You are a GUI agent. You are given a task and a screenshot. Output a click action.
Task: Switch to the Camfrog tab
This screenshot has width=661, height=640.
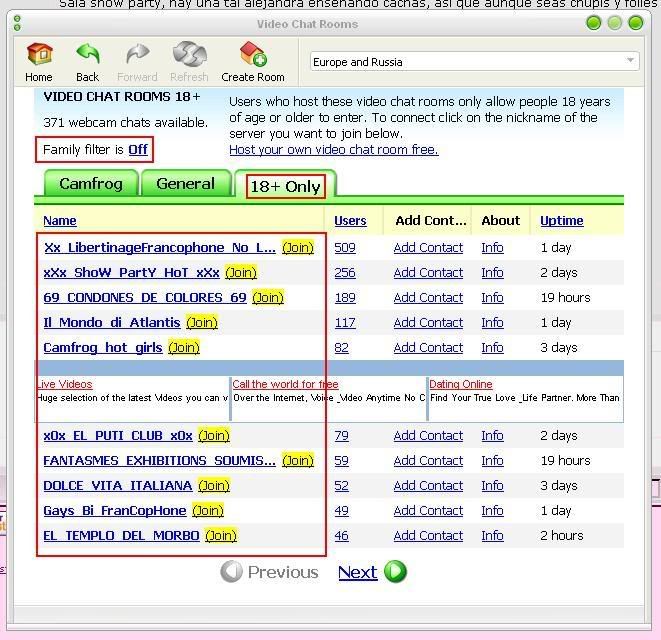pos(91,183)
